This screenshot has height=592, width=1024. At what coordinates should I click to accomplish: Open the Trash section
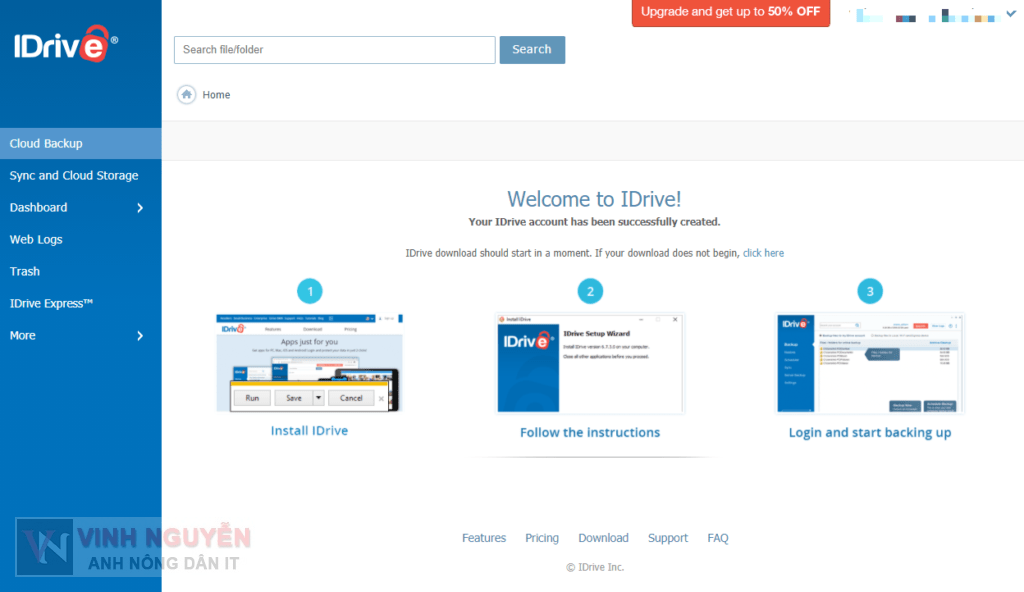pos(25,272)
